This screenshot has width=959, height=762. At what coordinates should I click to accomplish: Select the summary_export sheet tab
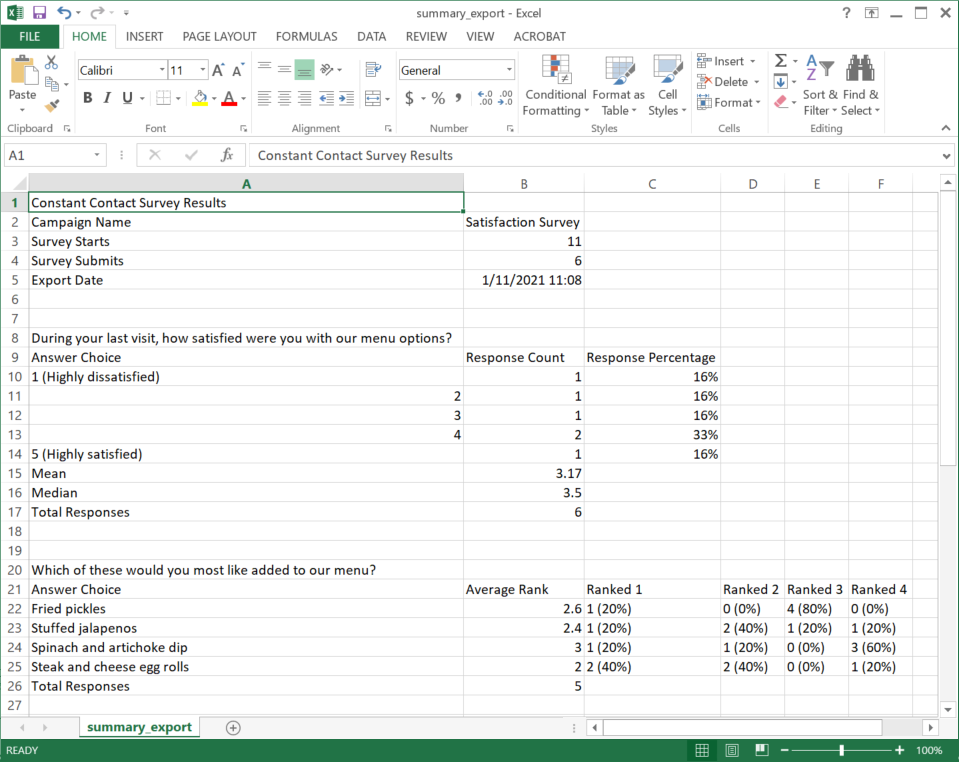tap(139, 727)
